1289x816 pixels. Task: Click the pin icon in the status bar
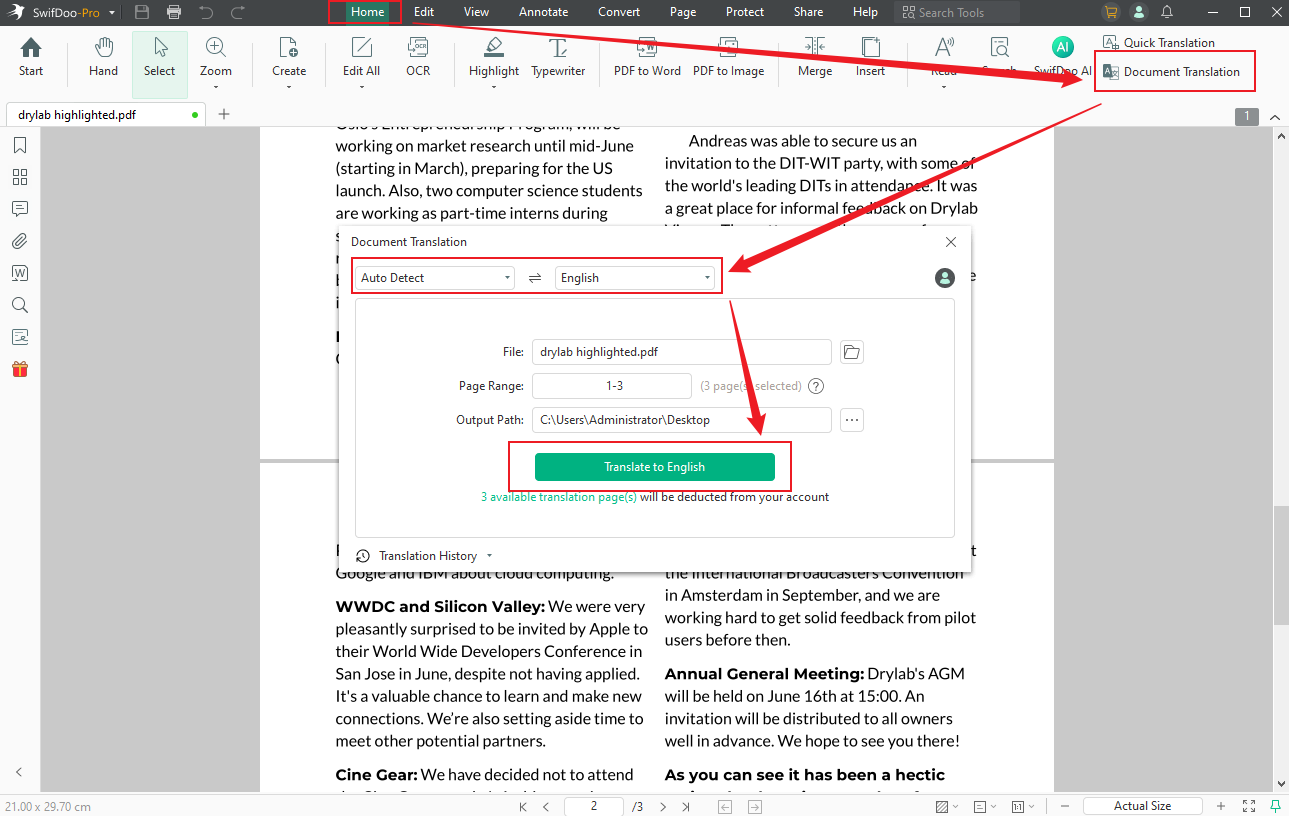click(x=1275, y=805)
